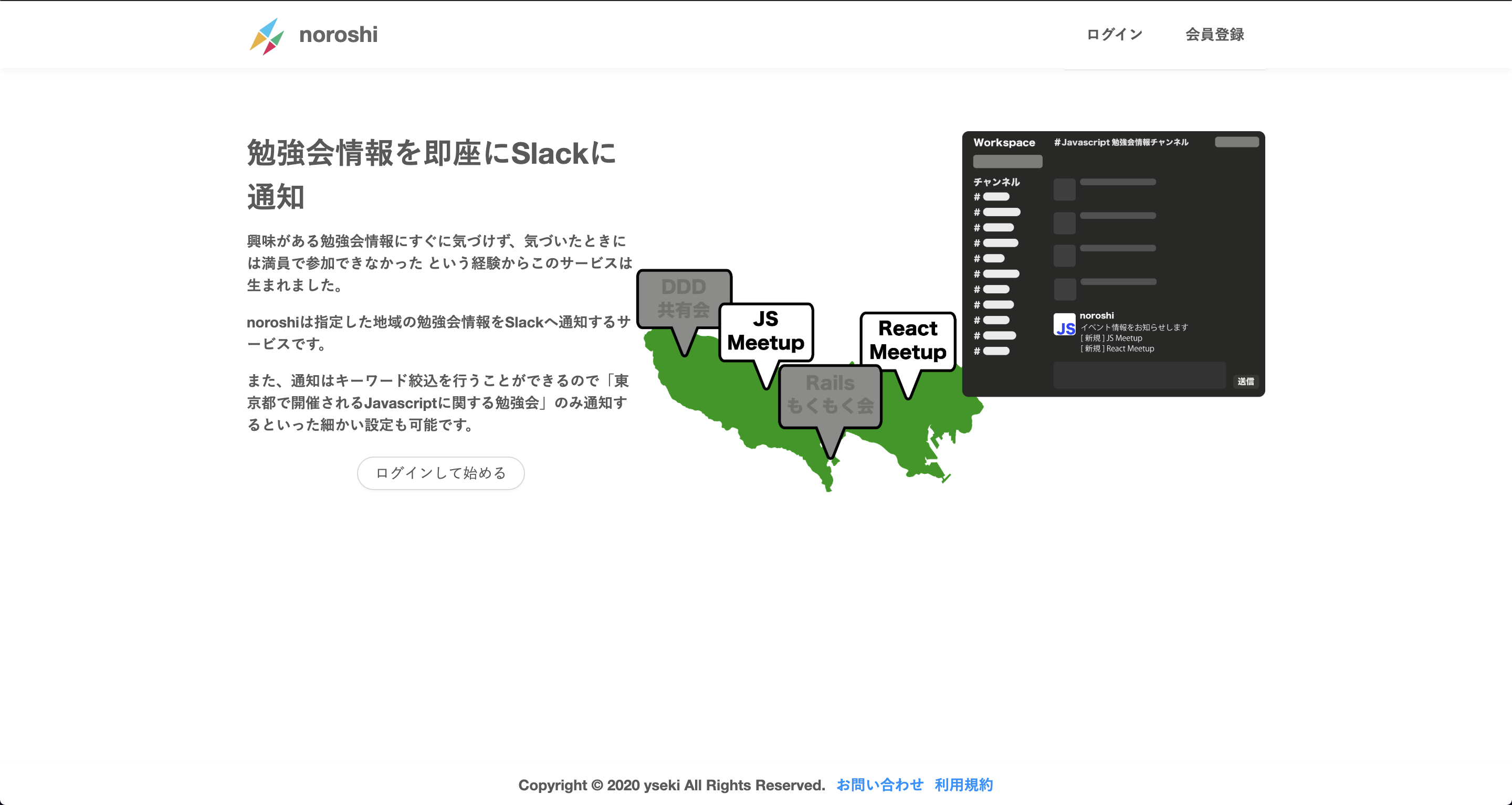Click the Rails もくもく会 speech bubble
This screenshot has width=1512, height=805.
(x=830, y=397)
